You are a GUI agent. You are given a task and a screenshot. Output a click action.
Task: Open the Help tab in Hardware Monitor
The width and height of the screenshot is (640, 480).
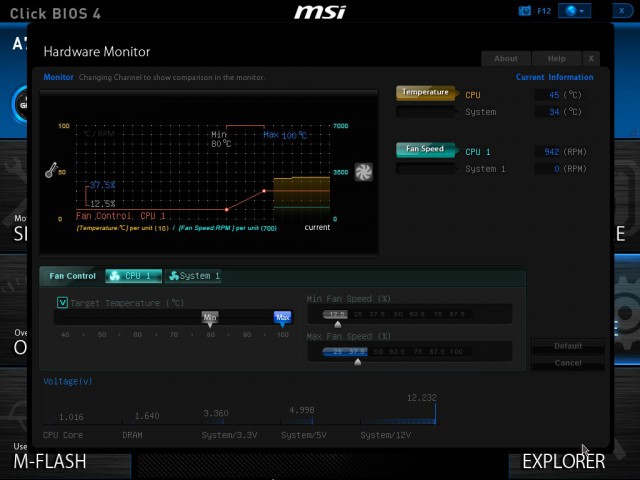(x=556, y=58)
